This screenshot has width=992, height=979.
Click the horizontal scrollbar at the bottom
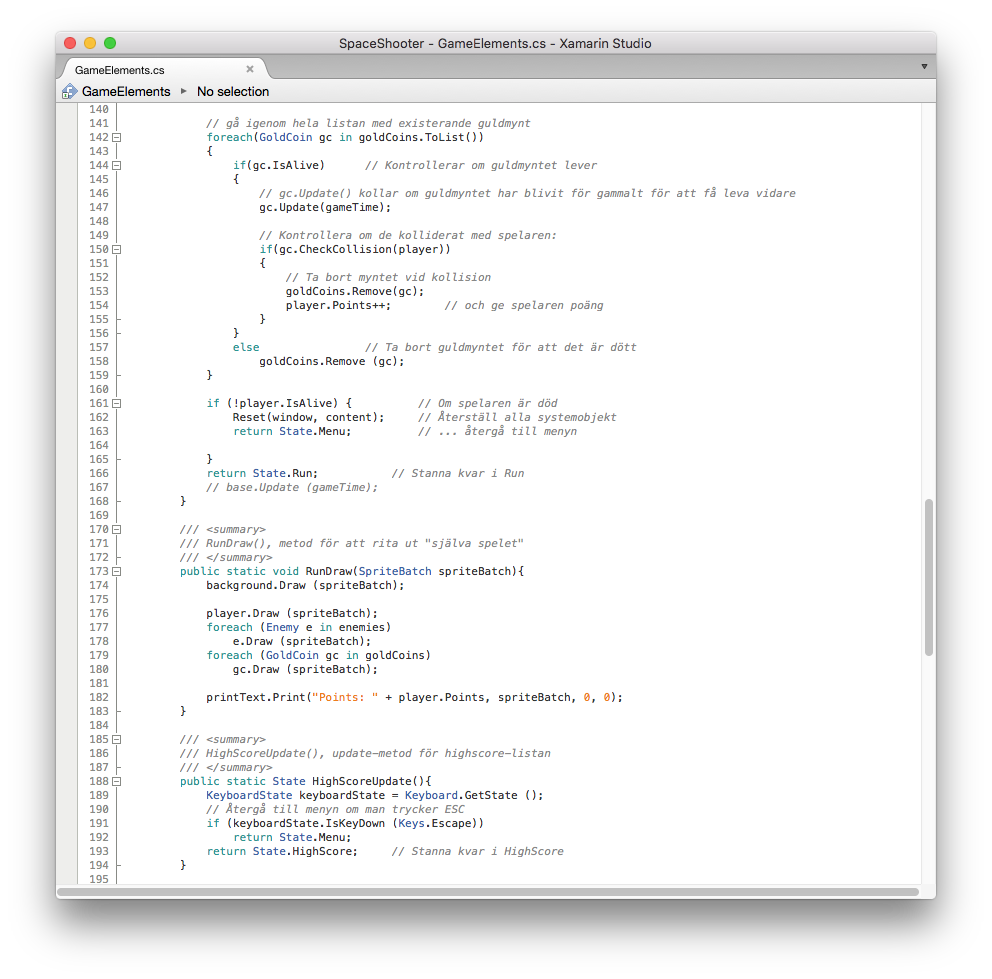pos(488,892)
